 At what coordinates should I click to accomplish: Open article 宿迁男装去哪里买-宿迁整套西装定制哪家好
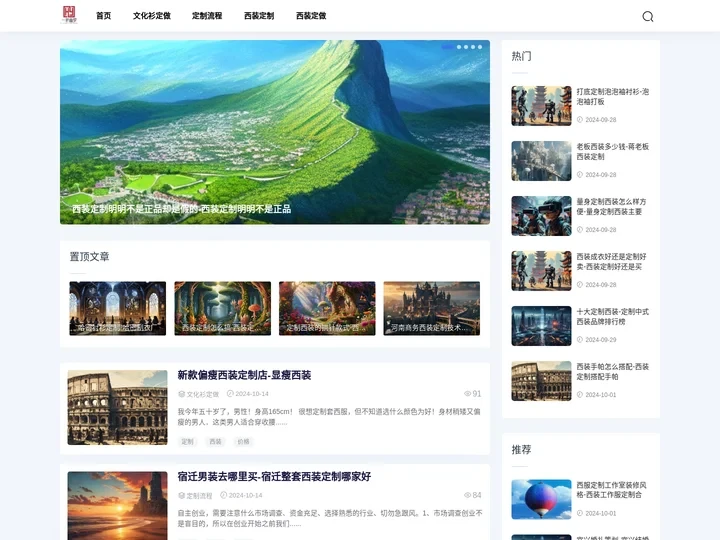[x=274, y=477]
